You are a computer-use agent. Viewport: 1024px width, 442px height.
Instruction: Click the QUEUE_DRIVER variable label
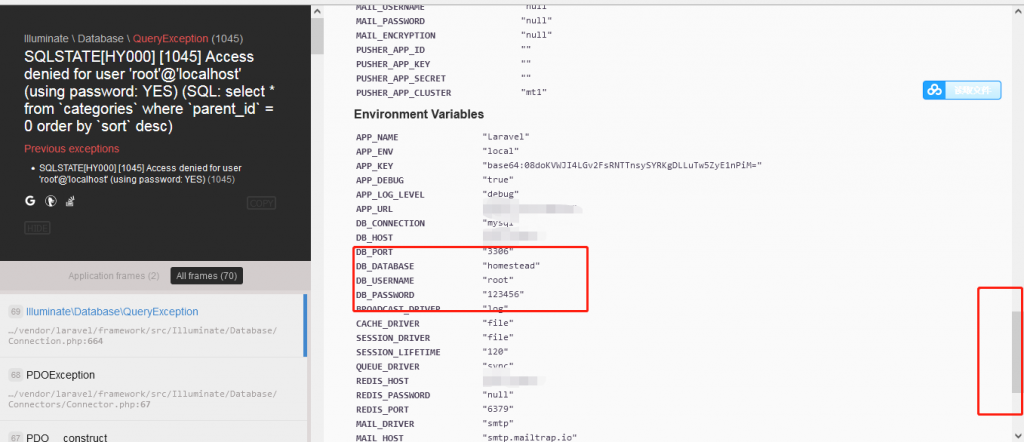tap(387, 366)
